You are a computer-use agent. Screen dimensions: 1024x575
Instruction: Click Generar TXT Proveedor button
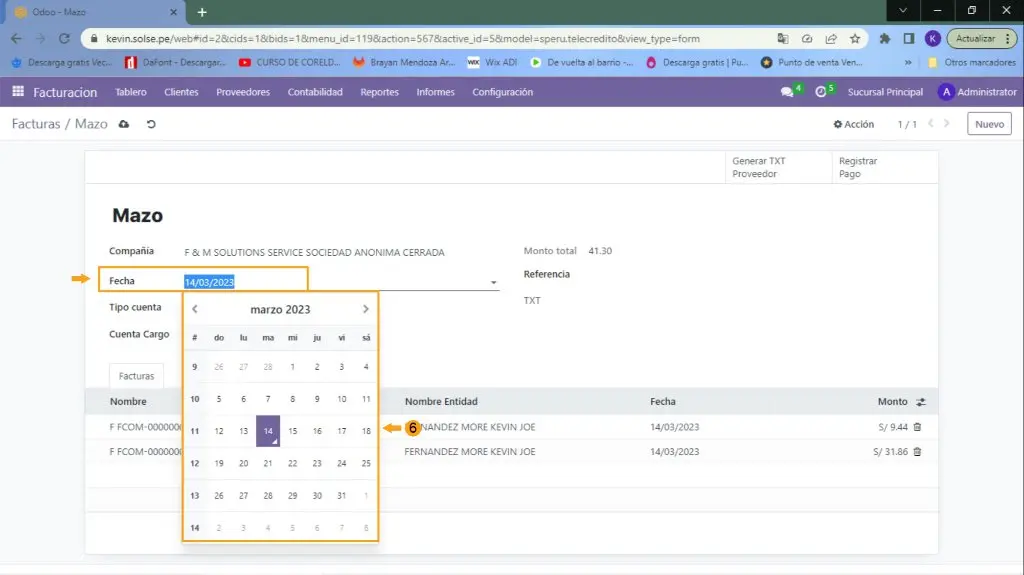point(760,167)
